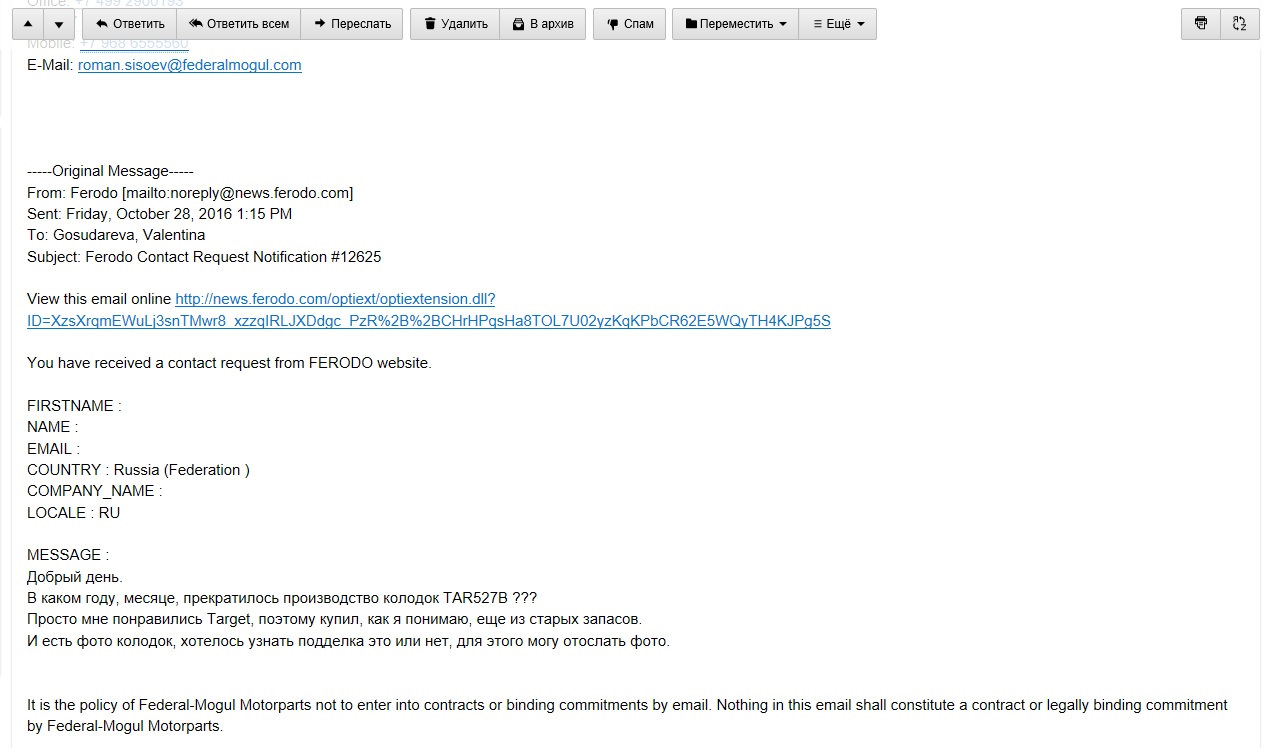The image size is (1266, 748).
Task: Forward the email with Переслать
Action: pos(352,24)
